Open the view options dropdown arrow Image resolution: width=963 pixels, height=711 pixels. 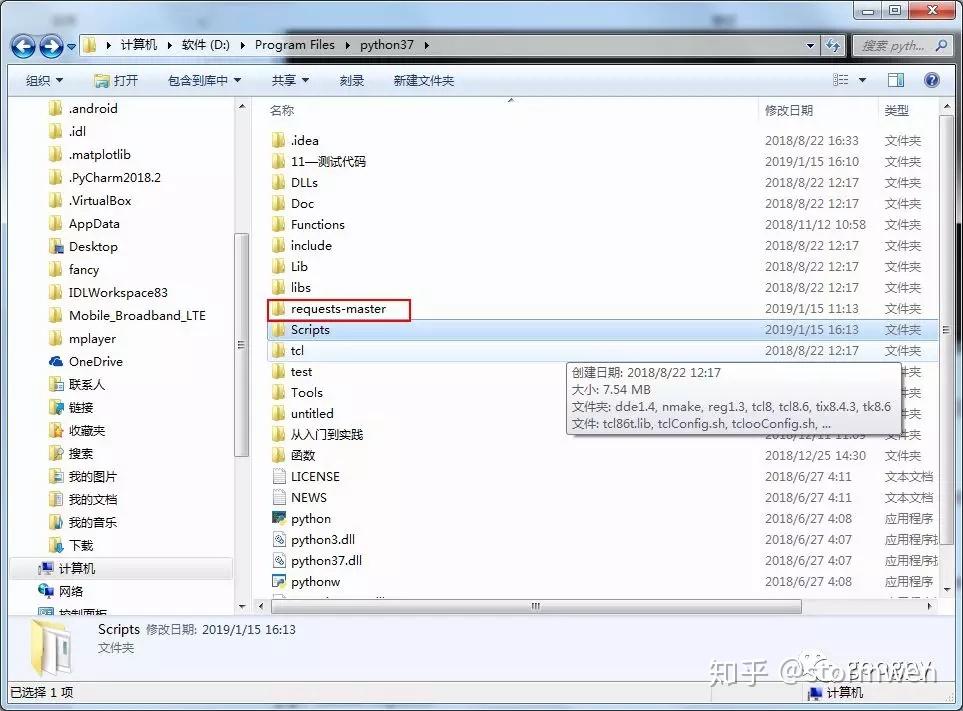coord(862,80)
